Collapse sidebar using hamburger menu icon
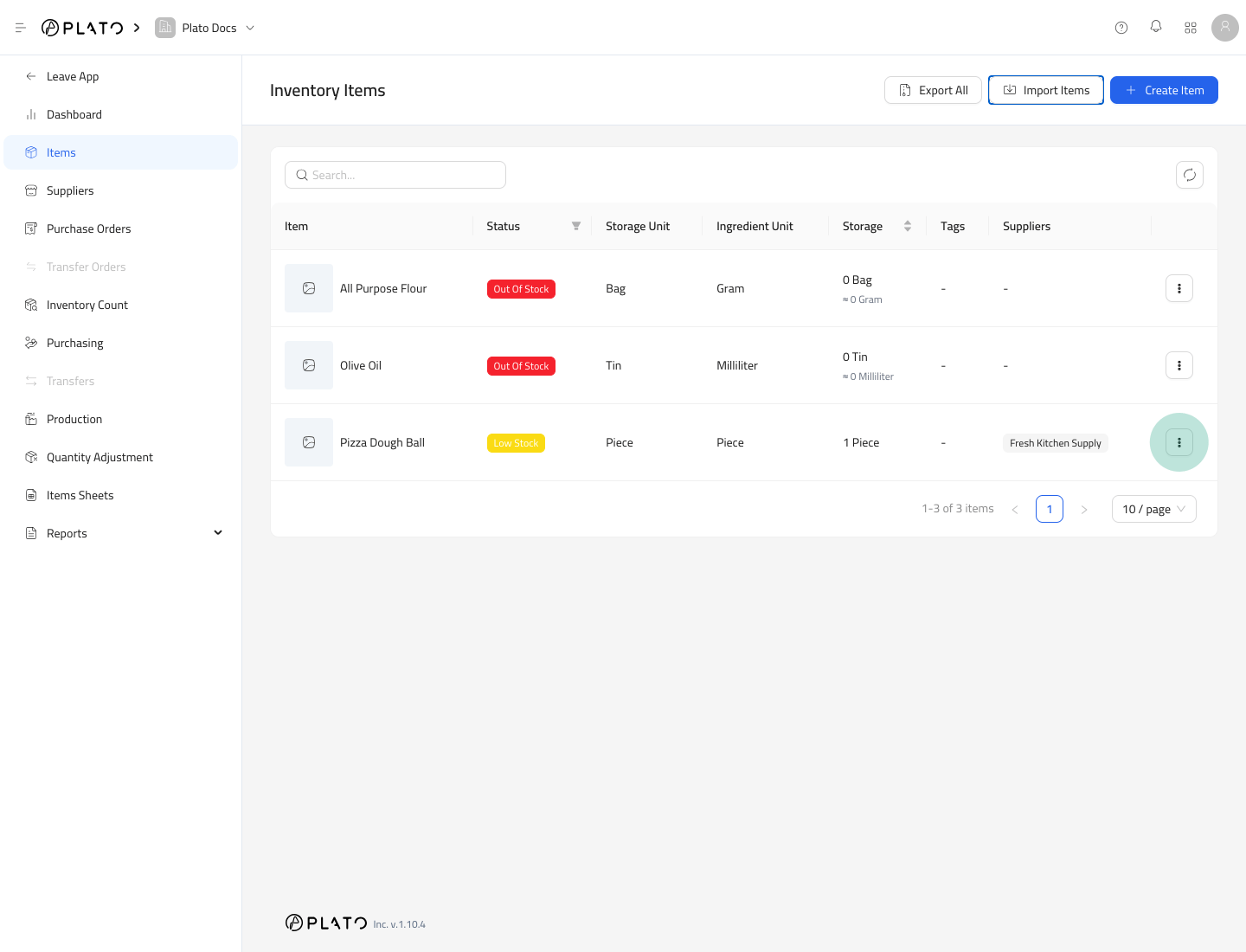 (x=21, y=28)
